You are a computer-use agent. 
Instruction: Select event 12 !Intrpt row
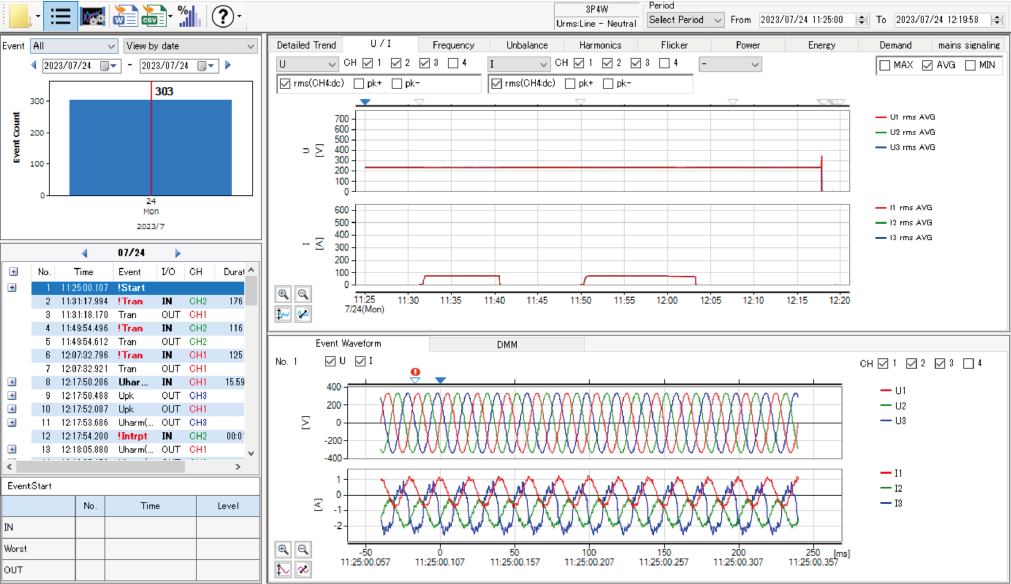138,436
